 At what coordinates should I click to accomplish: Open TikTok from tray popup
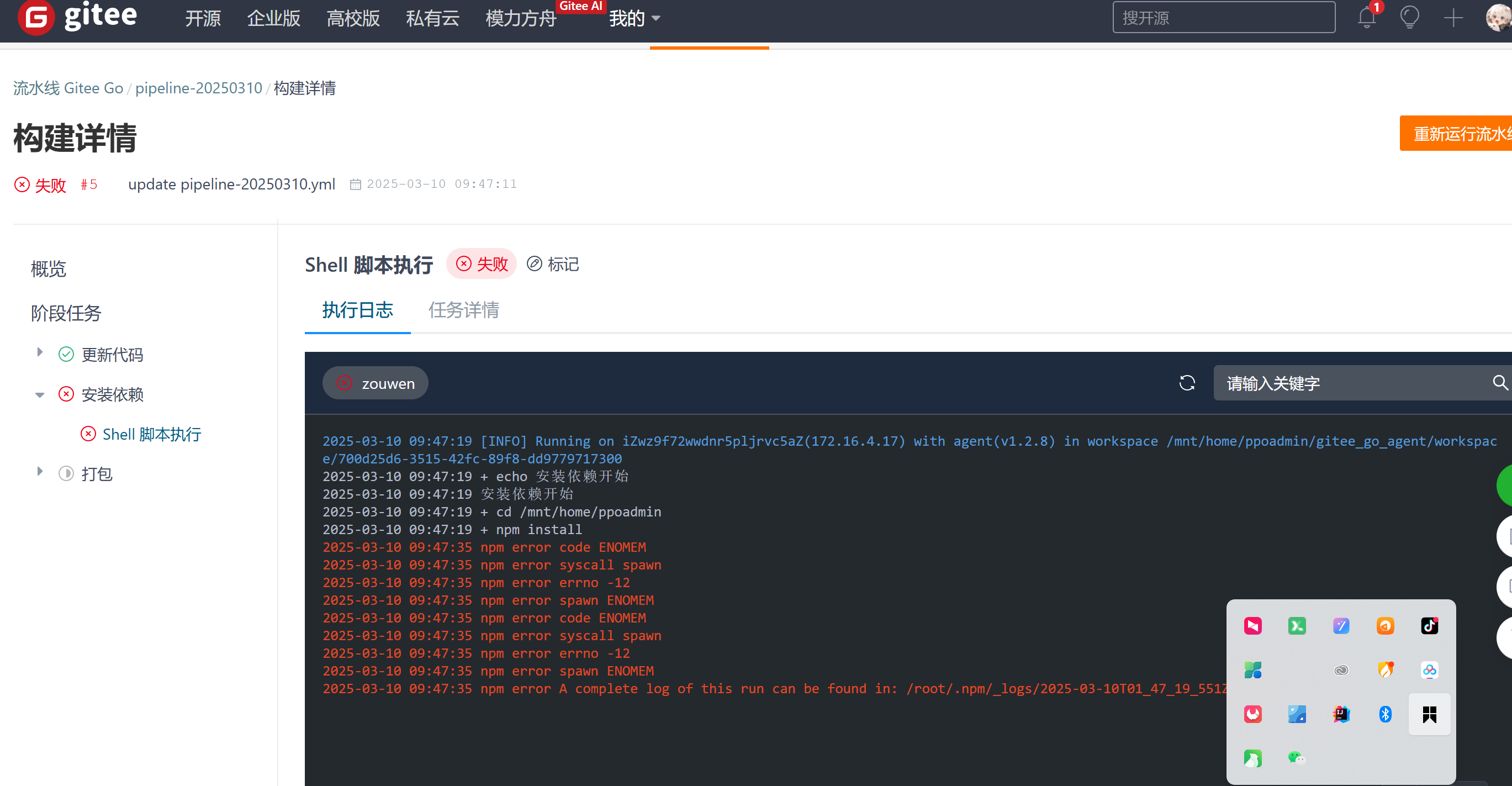[1429, 626]
